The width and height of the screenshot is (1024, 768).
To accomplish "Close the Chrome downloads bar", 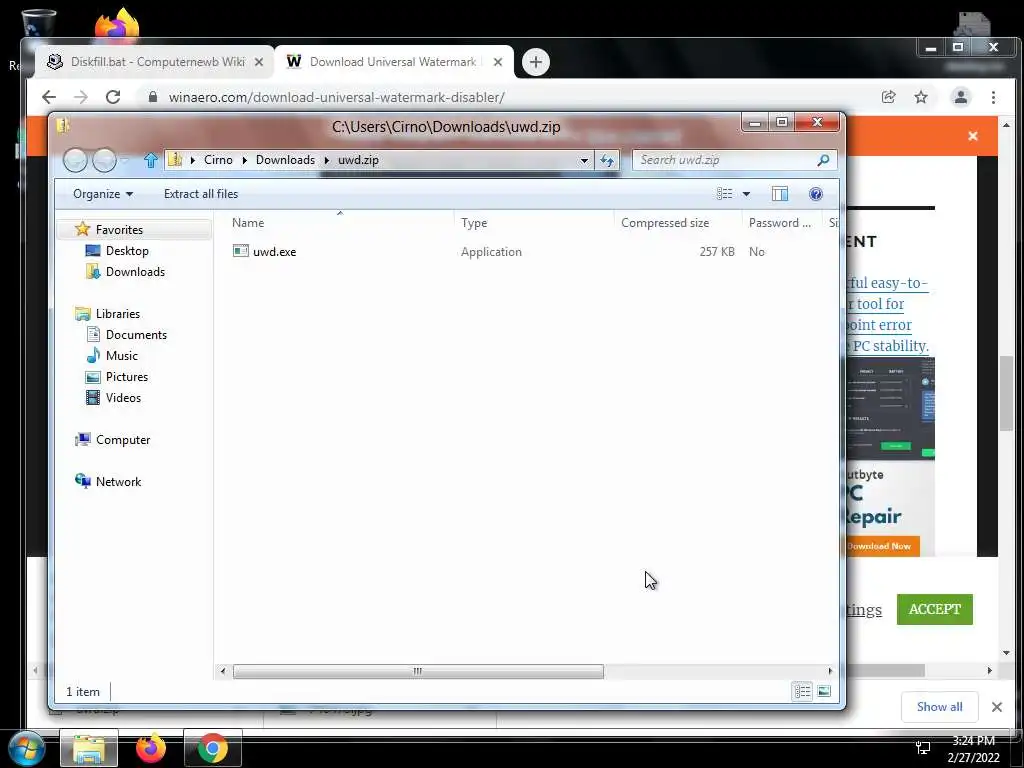I will click(997, 707).
